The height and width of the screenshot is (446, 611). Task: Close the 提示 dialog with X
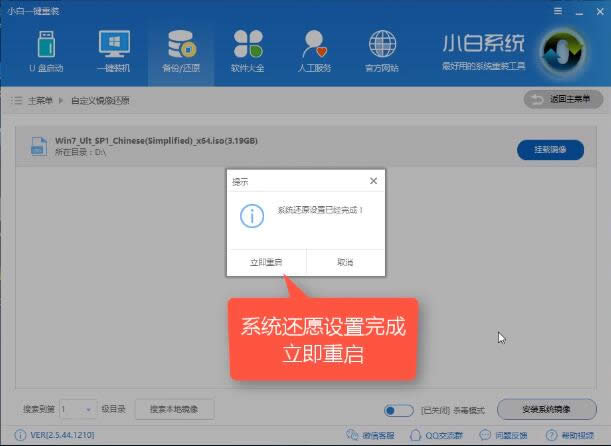373,182
